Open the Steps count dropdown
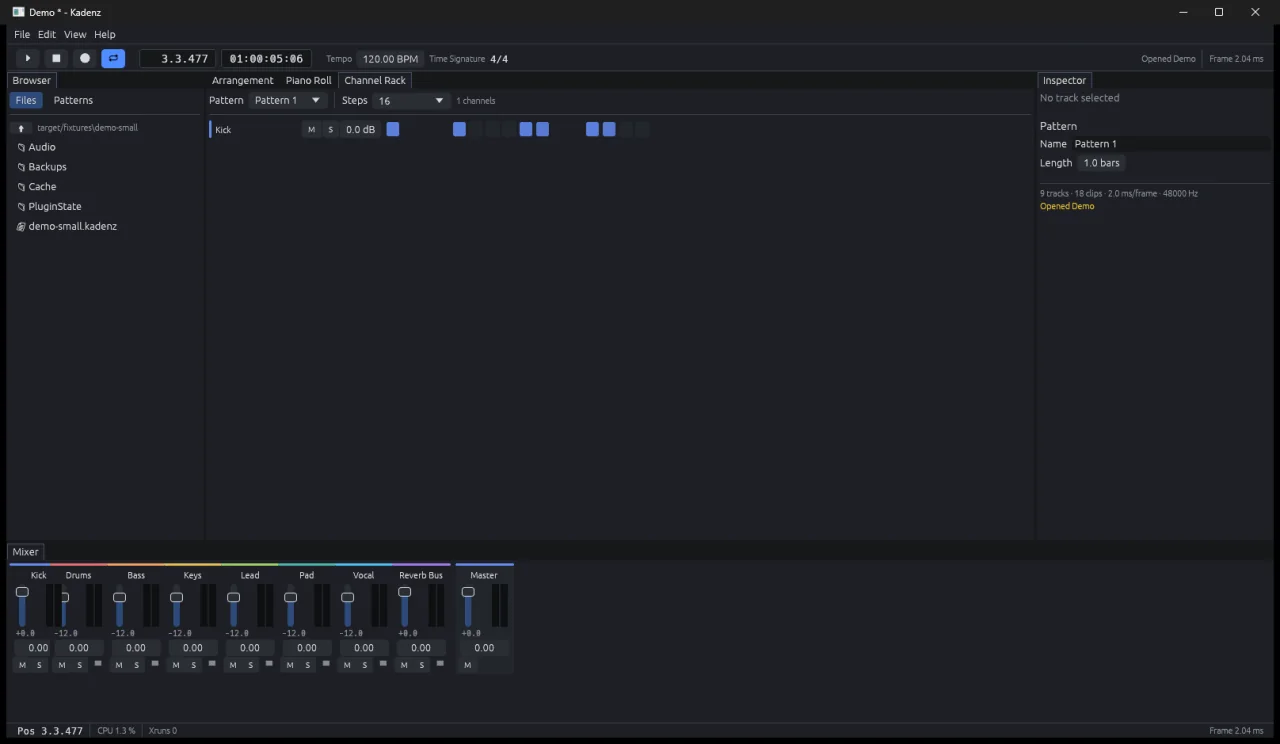Screen dimensions: 1280x744 tap(412, 101)
